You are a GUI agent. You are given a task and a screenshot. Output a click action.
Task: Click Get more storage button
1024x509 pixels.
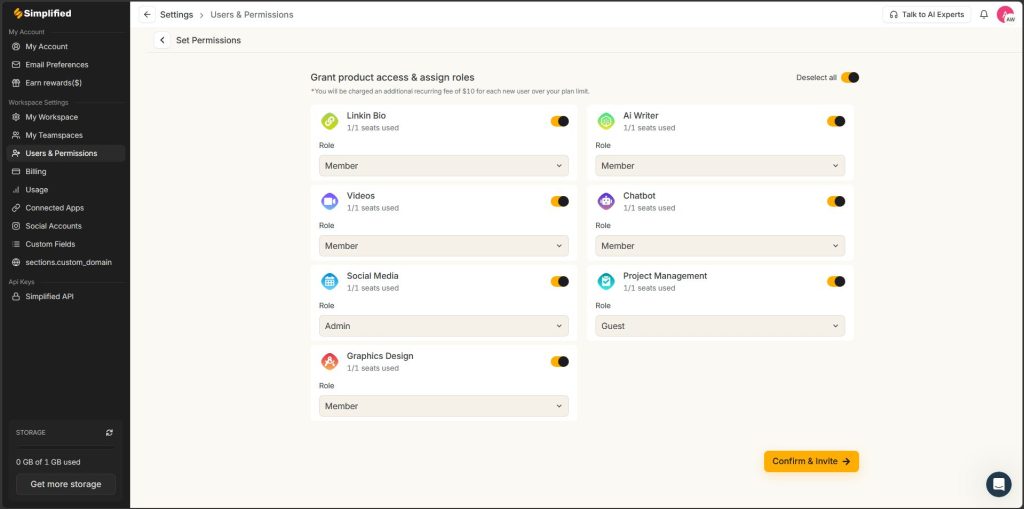(x=66, y=484)
